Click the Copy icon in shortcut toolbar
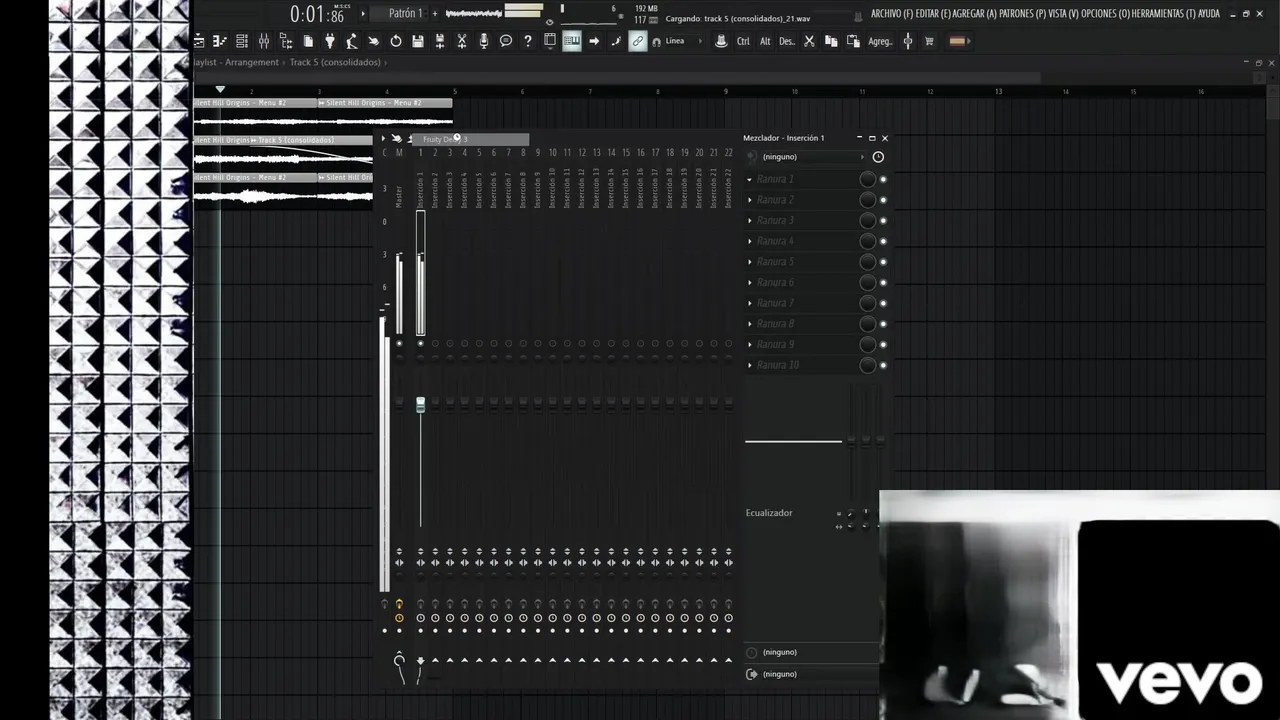 tap(831, 41)
